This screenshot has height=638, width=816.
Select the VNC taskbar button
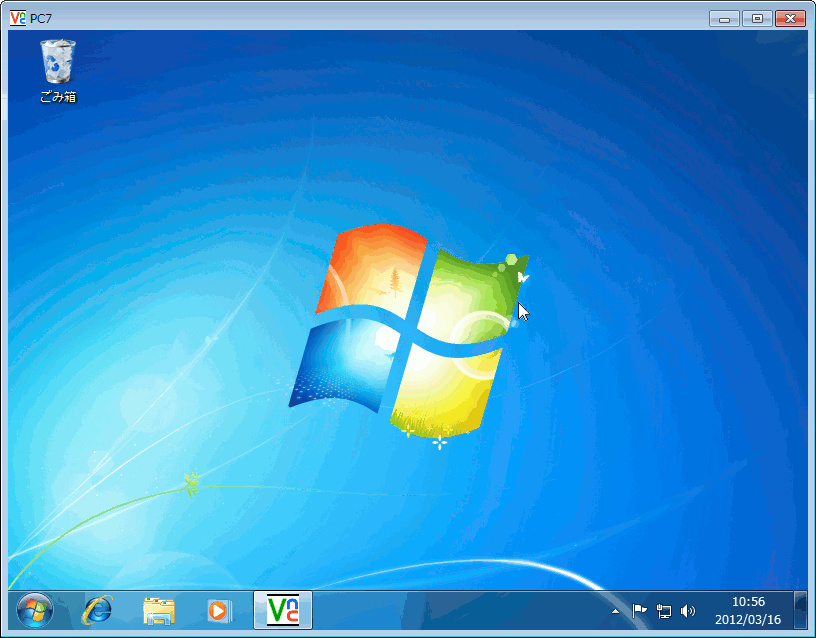(x=283, y=609)
